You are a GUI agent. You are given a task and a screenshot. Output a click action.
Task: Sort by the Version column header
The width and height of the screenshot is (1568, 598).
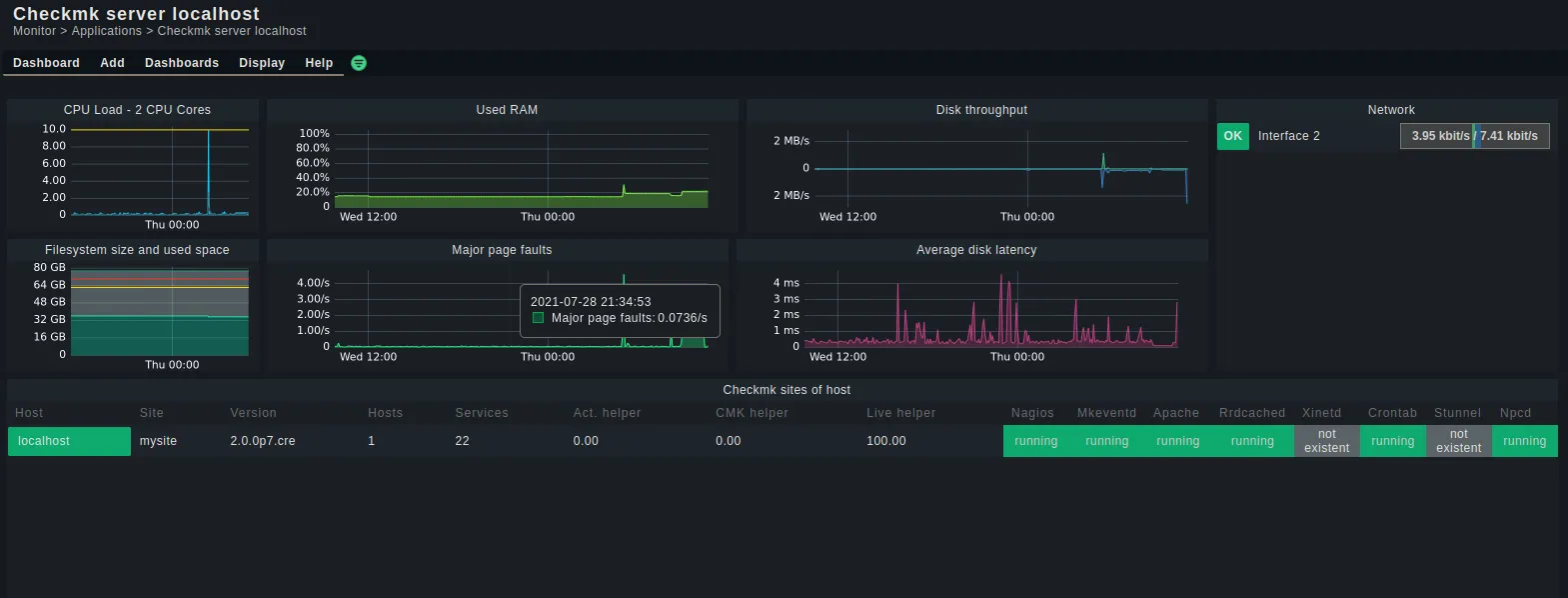253,413
